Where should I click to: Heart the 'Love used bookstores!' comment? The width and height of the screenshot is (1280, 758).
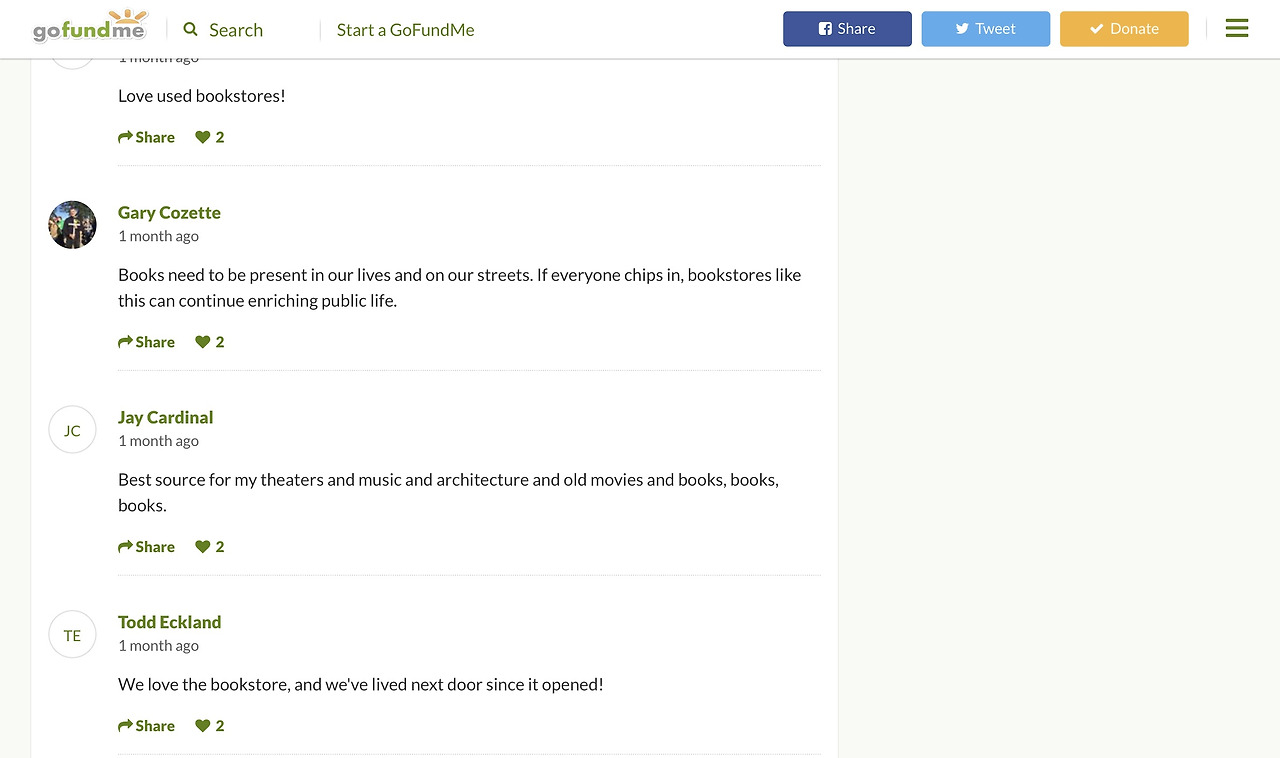(x=203, y=137)
